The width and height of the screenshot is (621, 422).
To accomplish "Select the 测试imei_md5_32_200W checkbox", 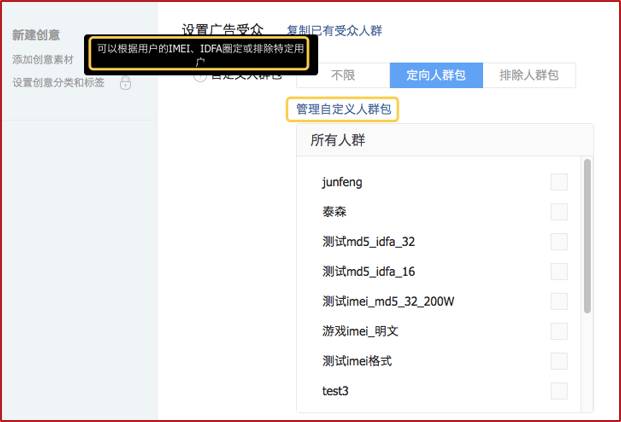I will tap(559, 301).
